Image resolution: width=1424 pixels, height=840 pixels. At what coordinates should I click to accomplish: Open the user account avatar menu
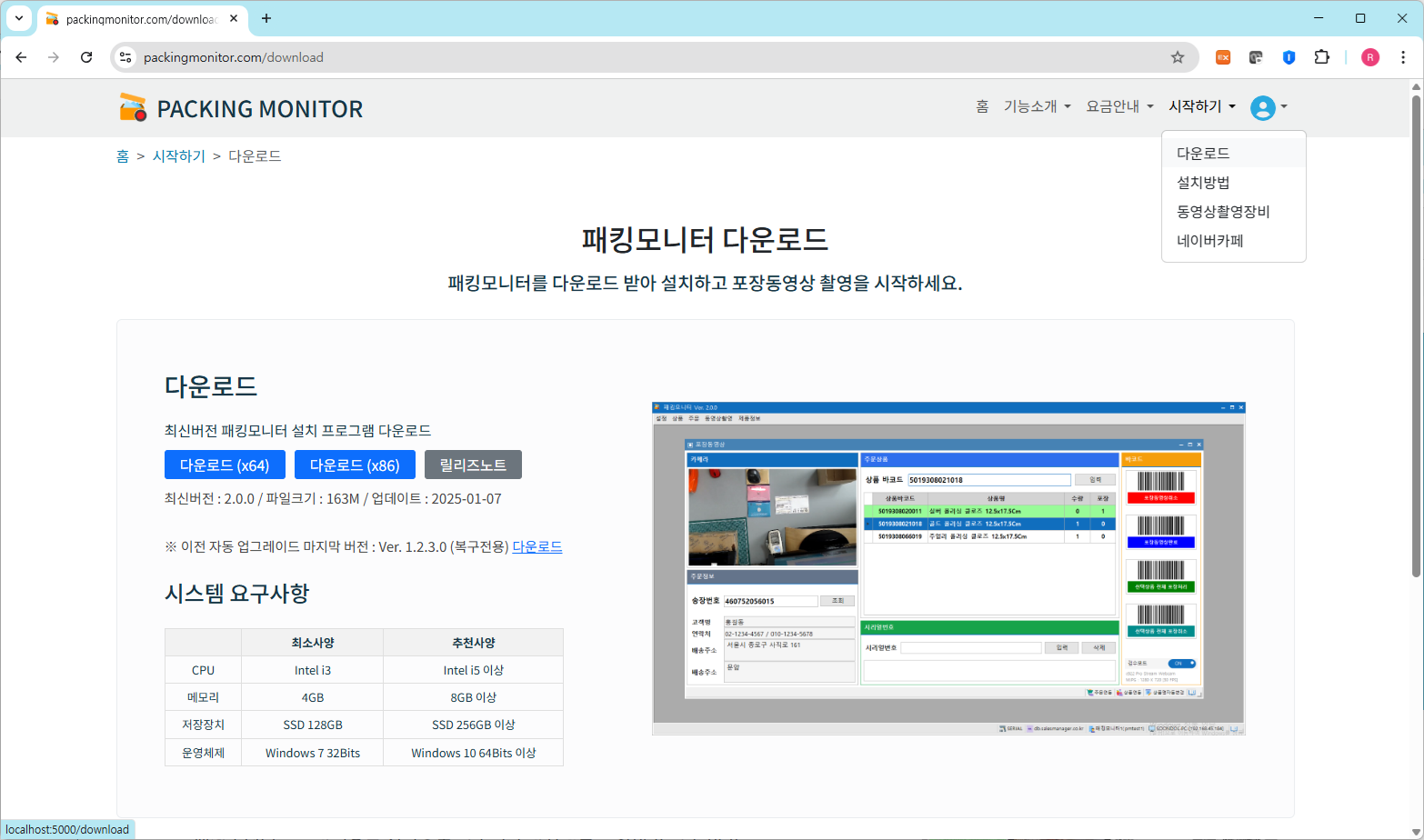(x=1268, y=107)
